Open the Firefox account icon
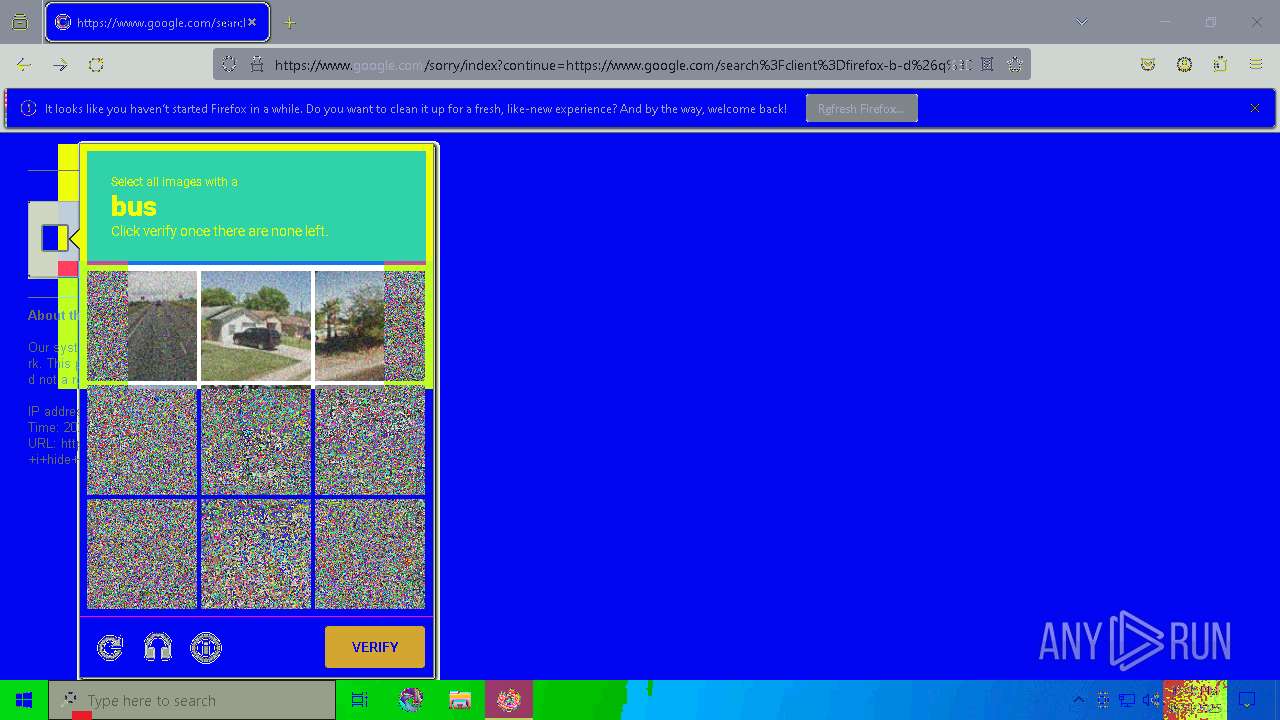The width and height of the screenshot is (1280, 720). tap(1184, 64)
